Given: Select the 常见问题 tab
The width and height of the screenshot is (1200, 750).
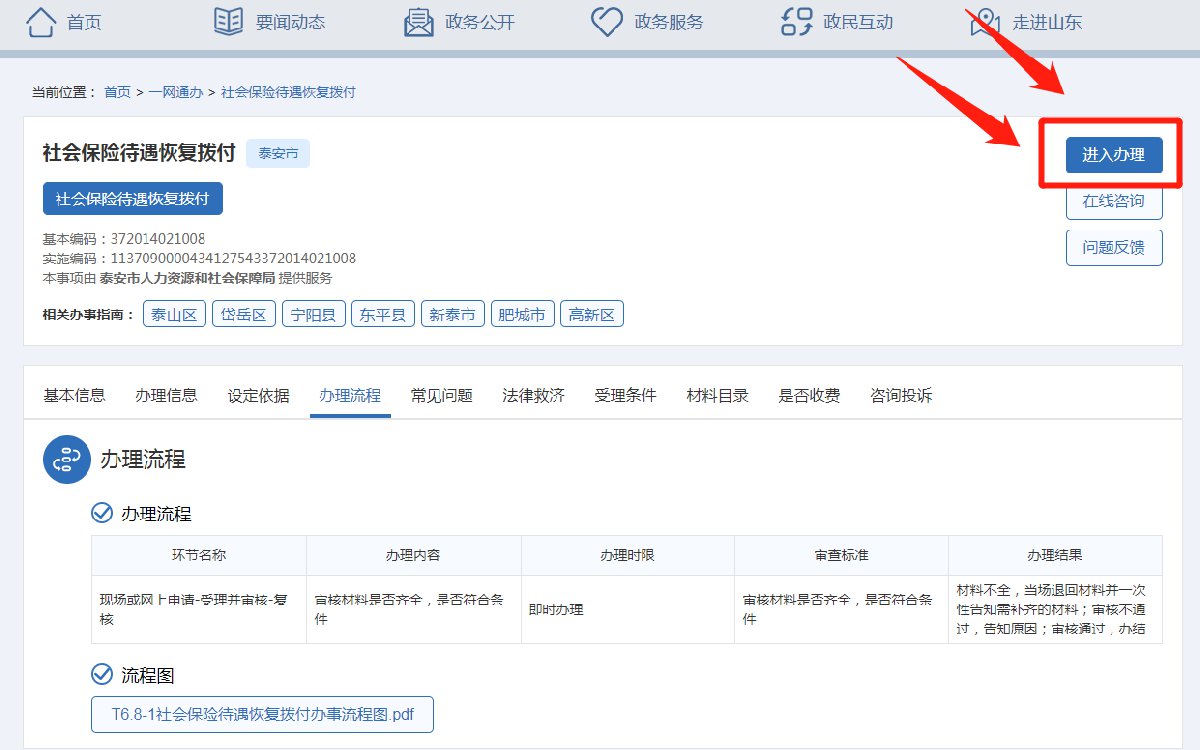Looking at the screenshot, I should pos(441,395).
